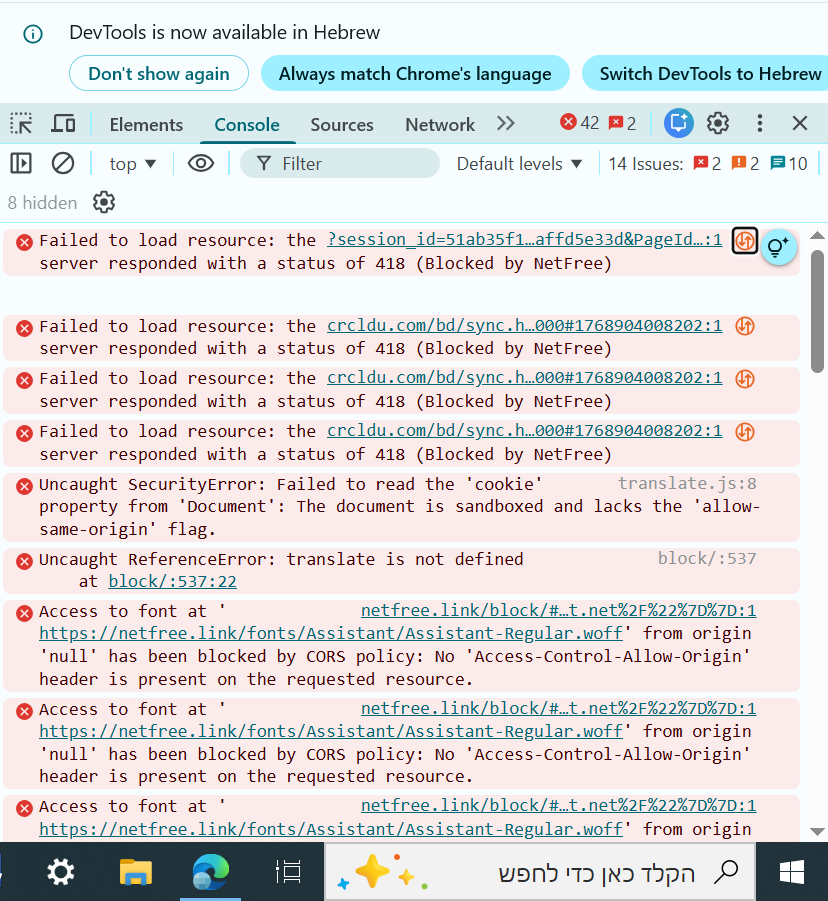Image resolution: width=828 pixels, height=901 pixels.
Task: Open the block/:537:22 source link
Action: coord(172,581)
